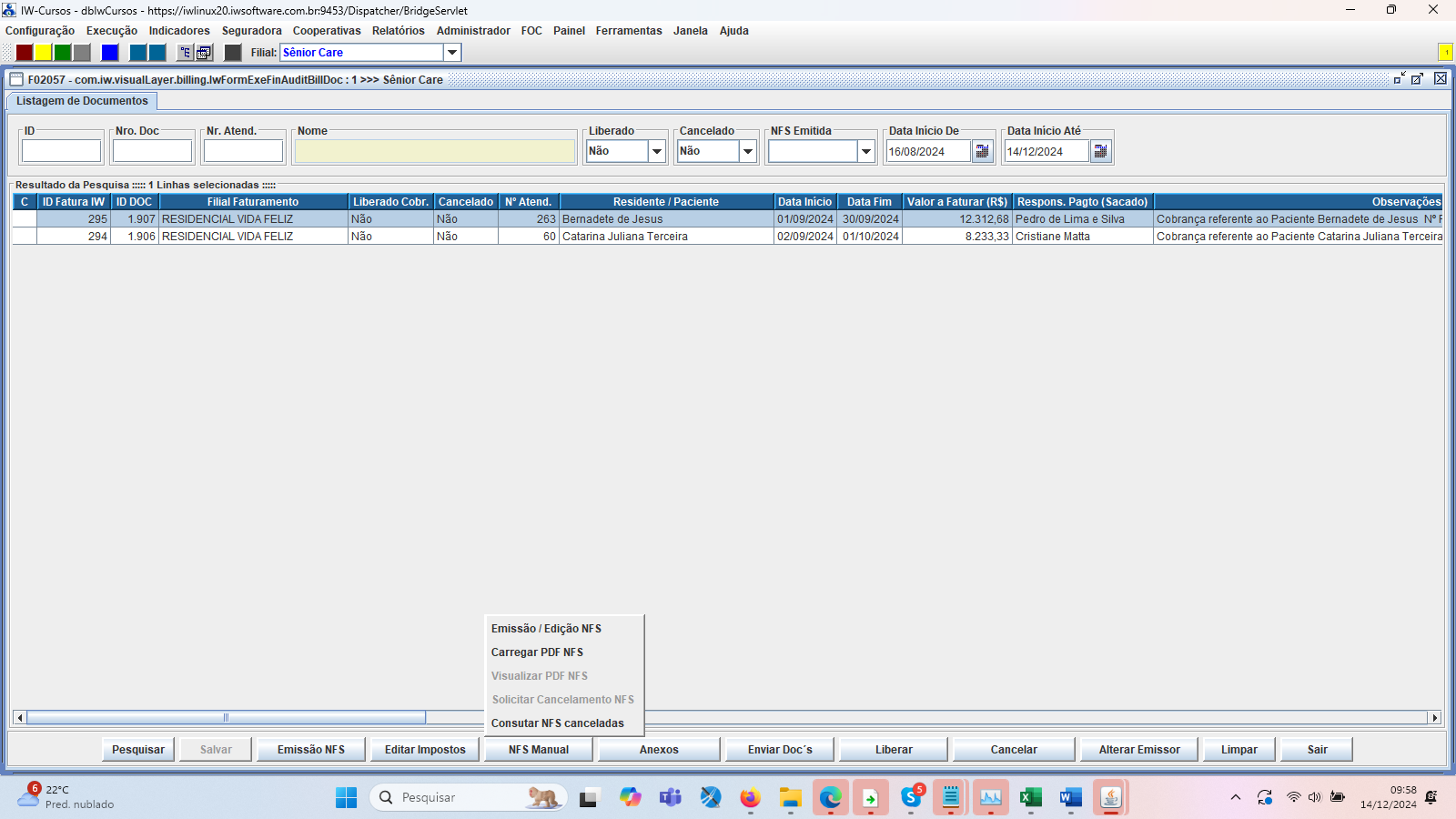Open the Cancelado filter dropdown
Viewport: 1456px width, 819px height.
(x=748, y=151)
